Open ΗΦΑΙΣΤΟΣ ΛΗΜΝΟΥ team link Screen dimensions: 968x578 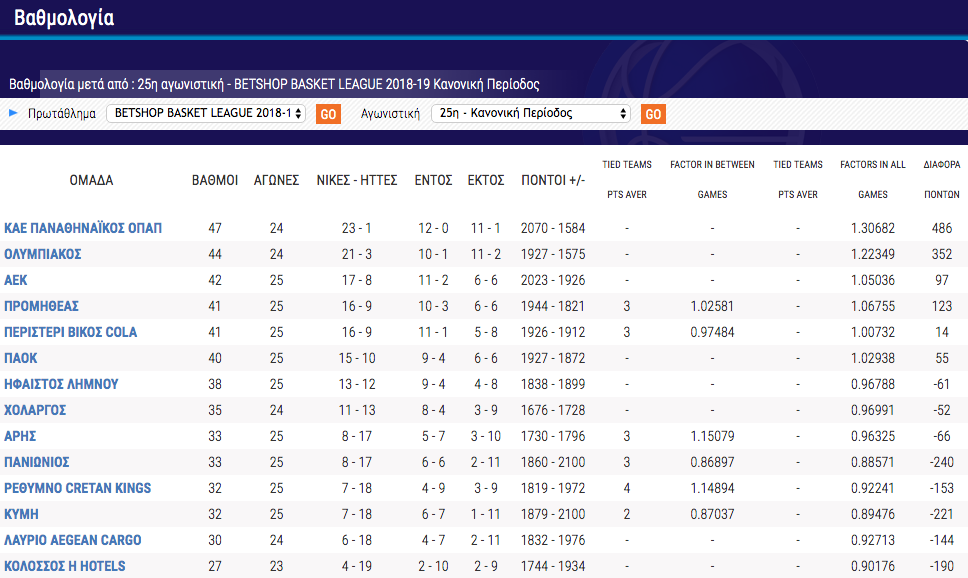click(x=62, y=384)
